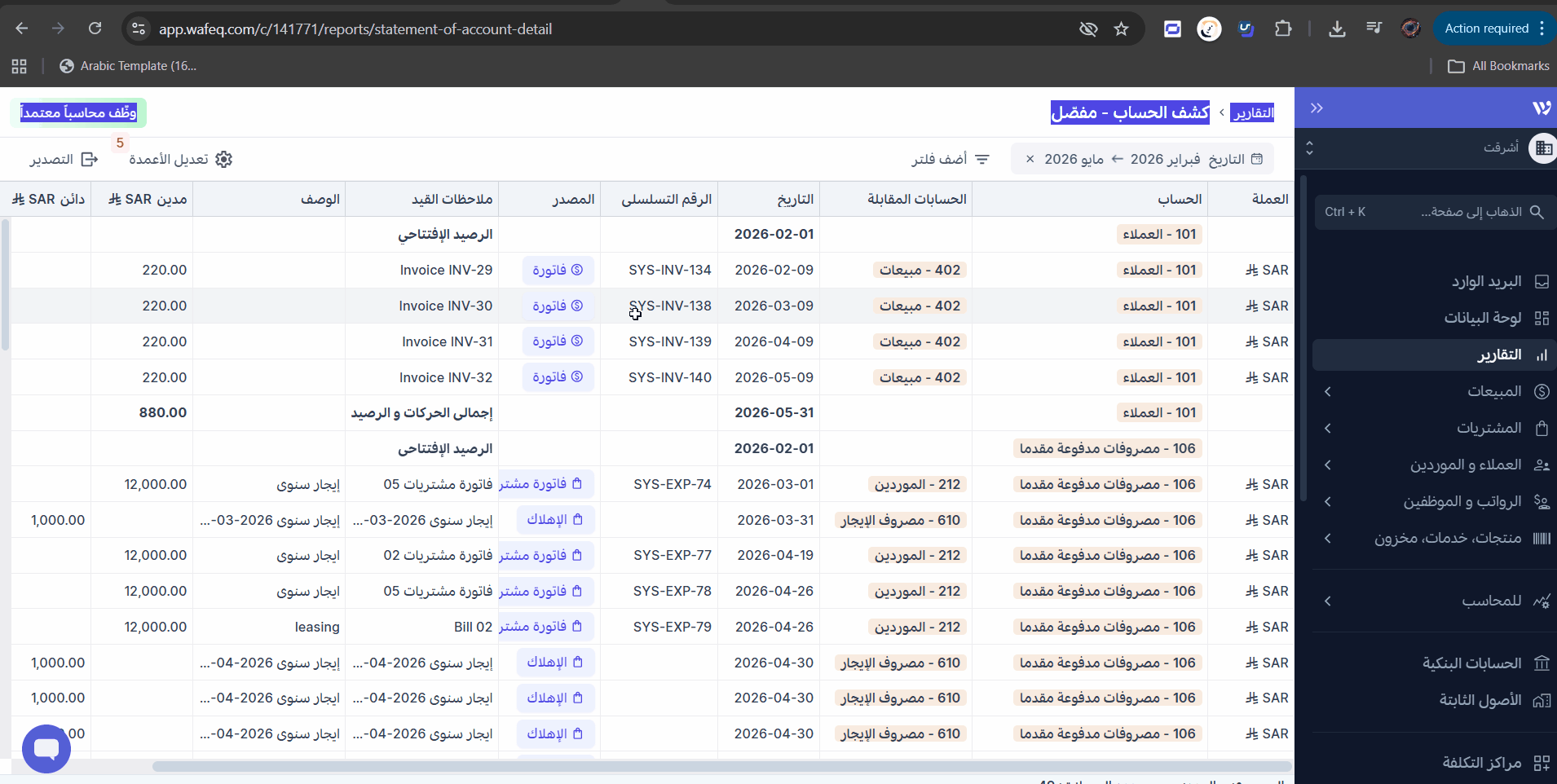
Task: Click the الرقم التسلسلي column header
Action: (x=659, y=199)
